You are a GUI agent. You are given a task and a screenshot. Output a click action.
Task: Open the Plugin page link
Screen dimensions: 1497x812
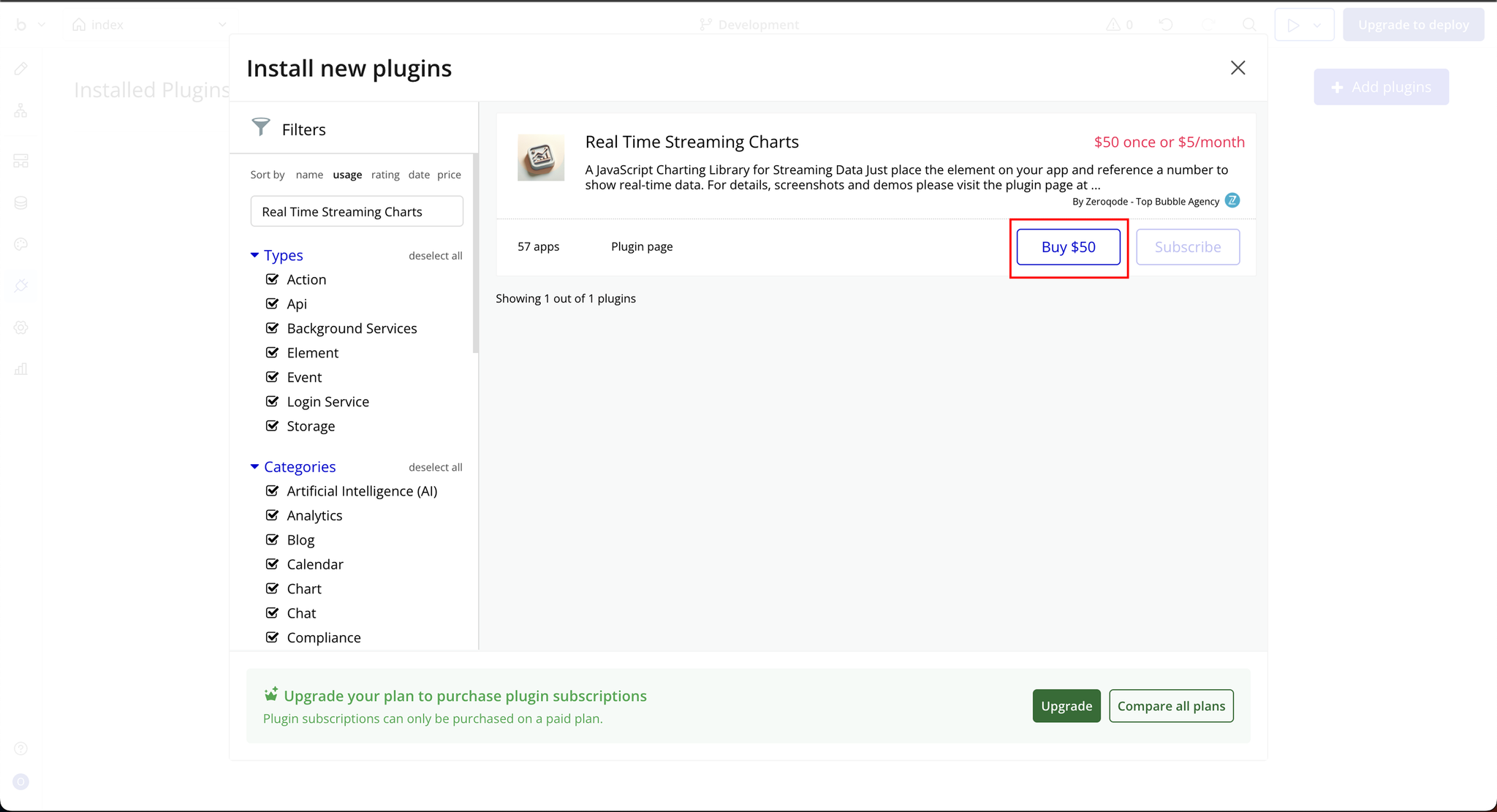pos(642,247)
